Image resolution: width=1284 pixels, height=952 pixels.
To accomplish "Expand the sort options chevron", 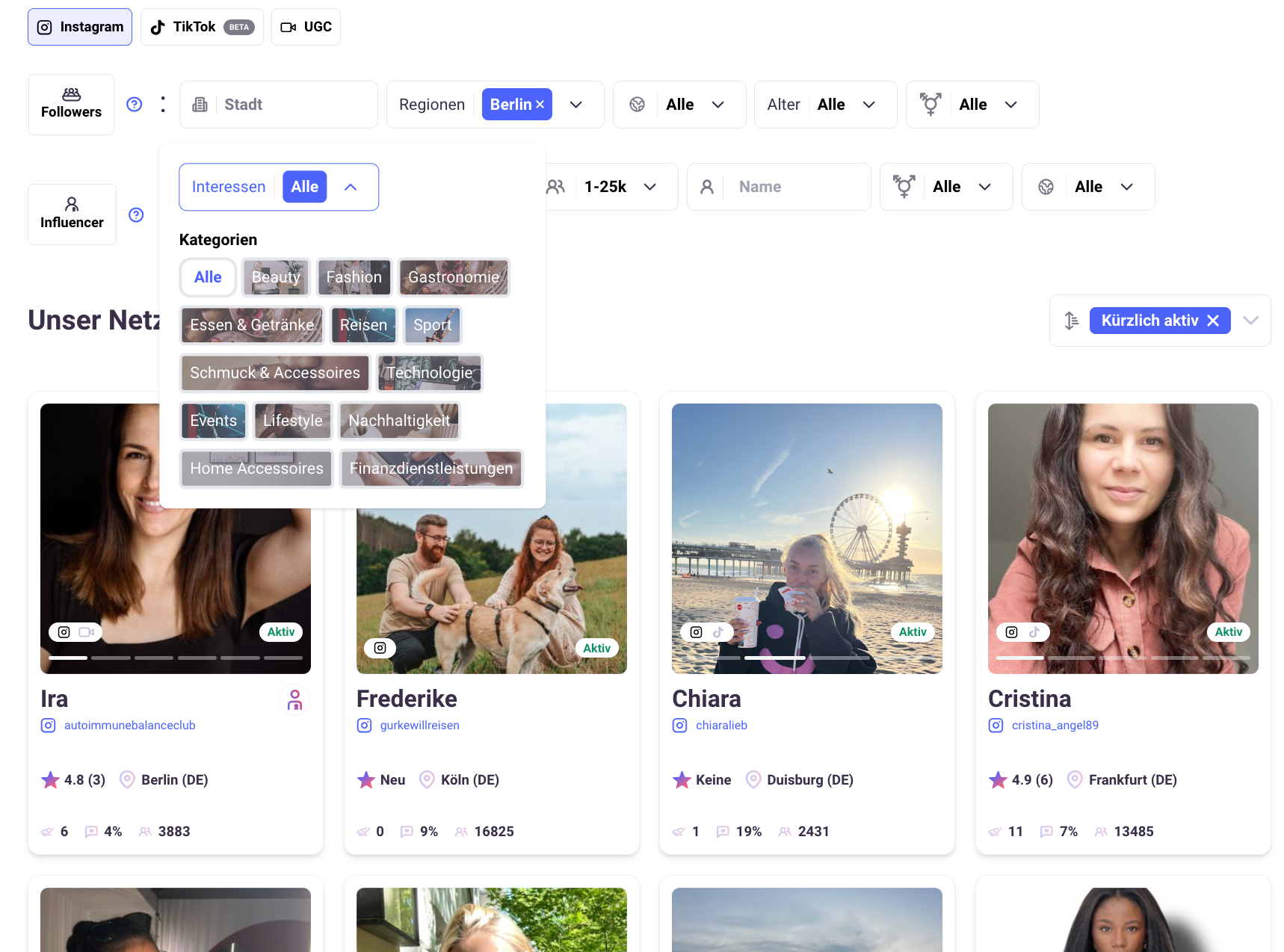I will (x=1251, y=321).
